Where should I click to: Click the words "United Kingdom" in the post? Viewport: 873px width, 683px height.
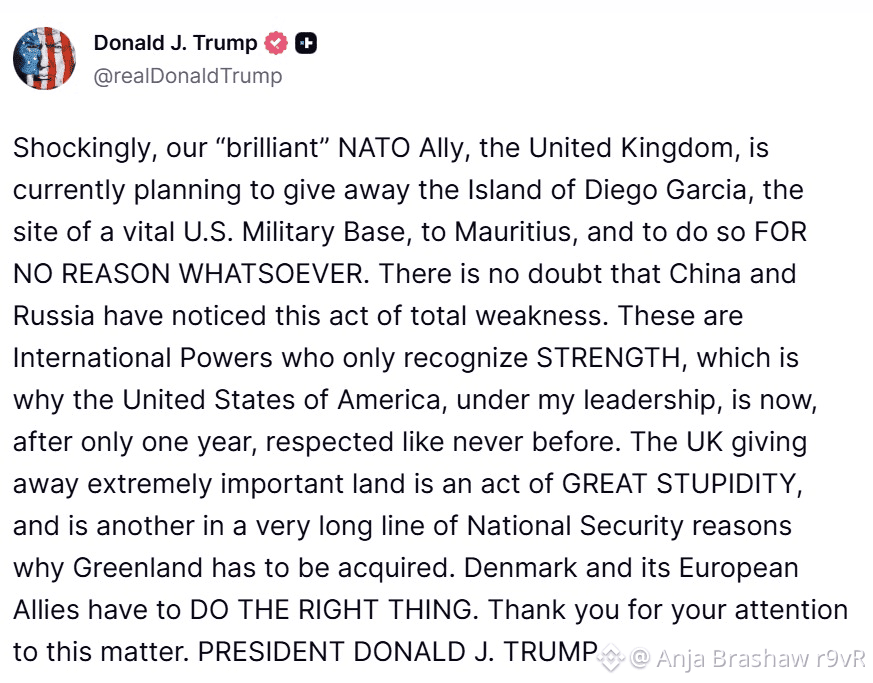tap(633, 149)
